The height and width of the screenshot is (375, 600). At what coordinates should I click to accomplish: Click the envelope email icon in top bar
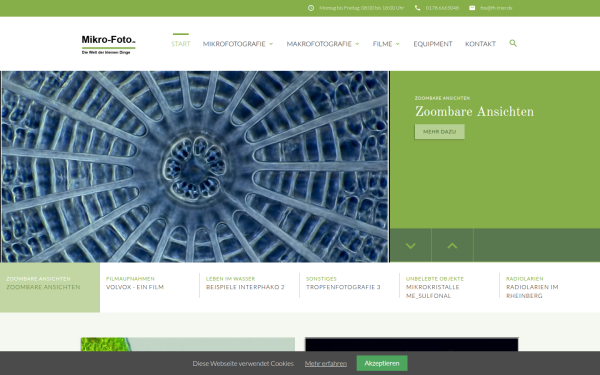472,8
